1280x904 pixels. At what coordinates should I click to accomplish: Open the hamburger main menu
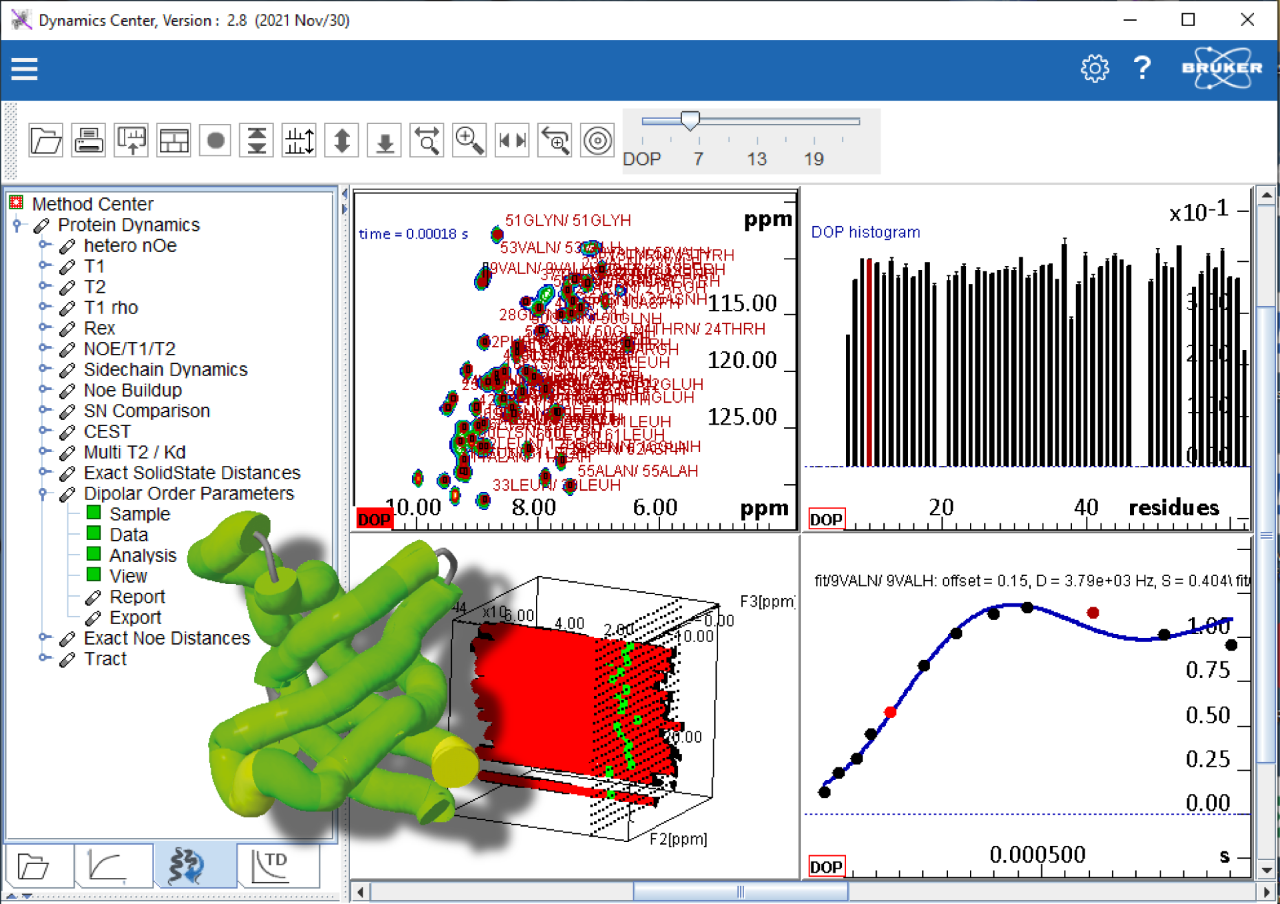pos(24,68)
